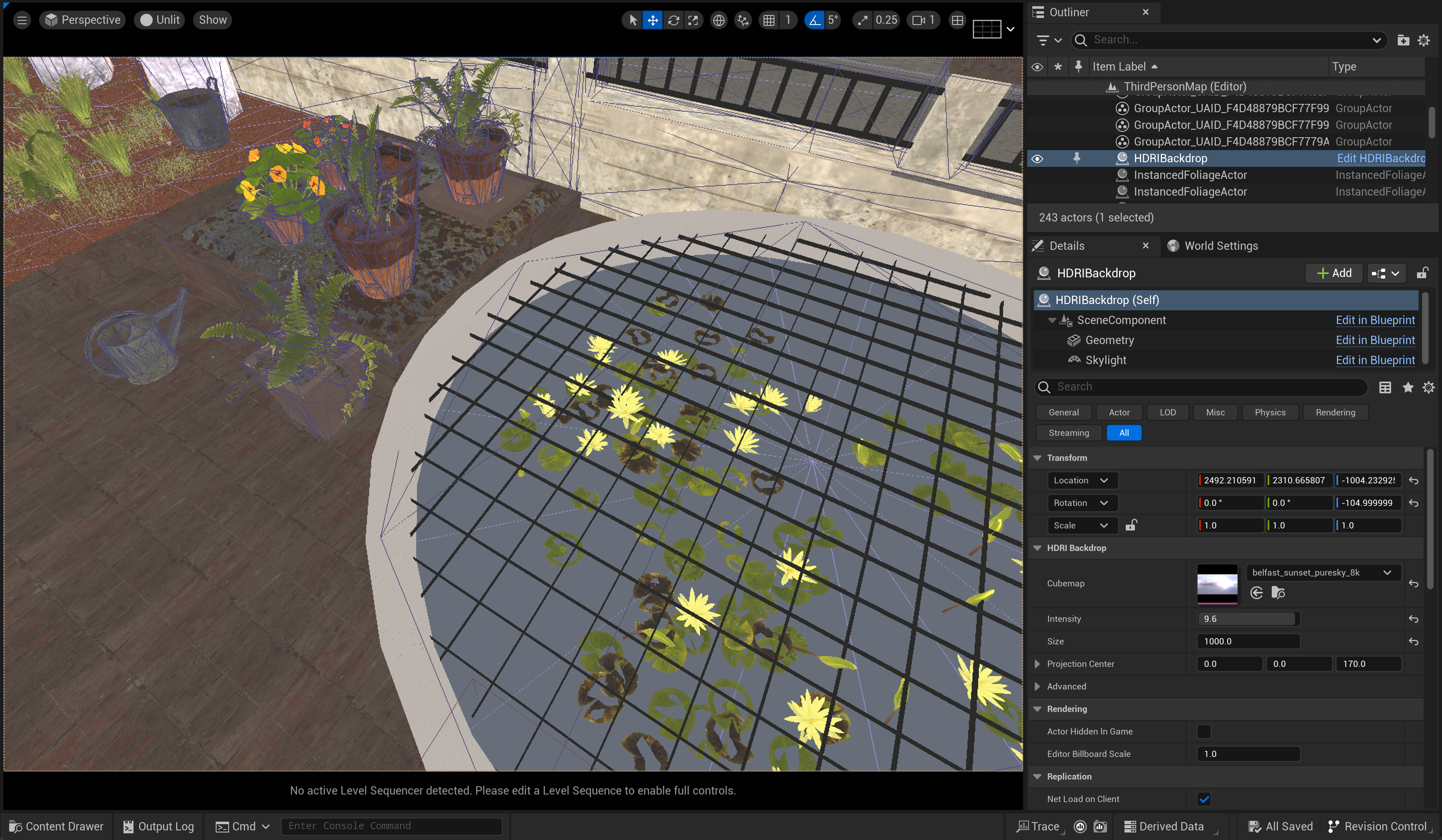Reset Location to default arrow

[x=1414, y=481]
